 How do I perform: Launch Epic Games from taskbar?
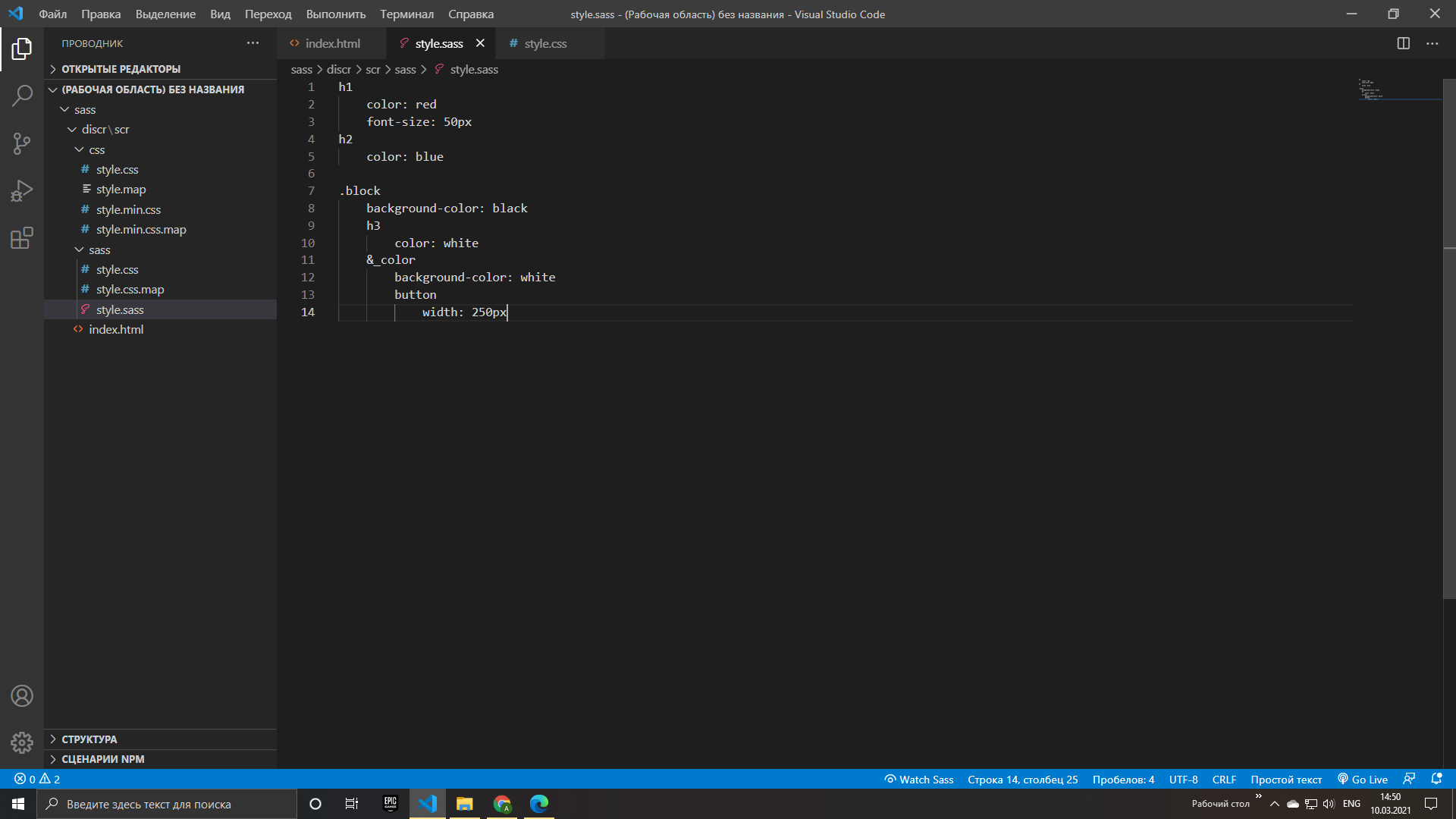tap(391, 804)
